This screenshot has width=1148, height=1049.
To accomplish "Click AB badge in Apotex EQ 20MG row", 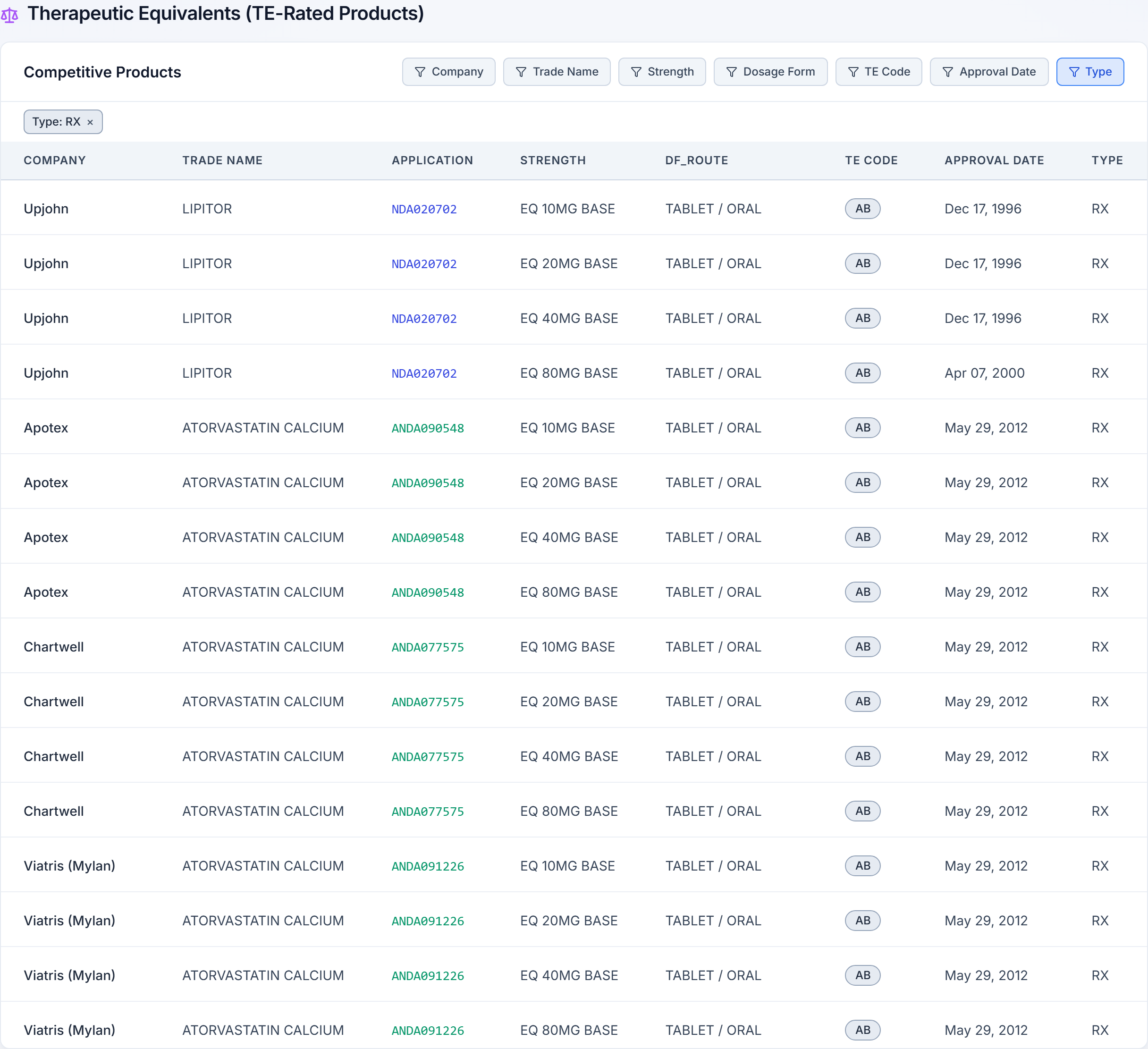I will tap(863, 482).
